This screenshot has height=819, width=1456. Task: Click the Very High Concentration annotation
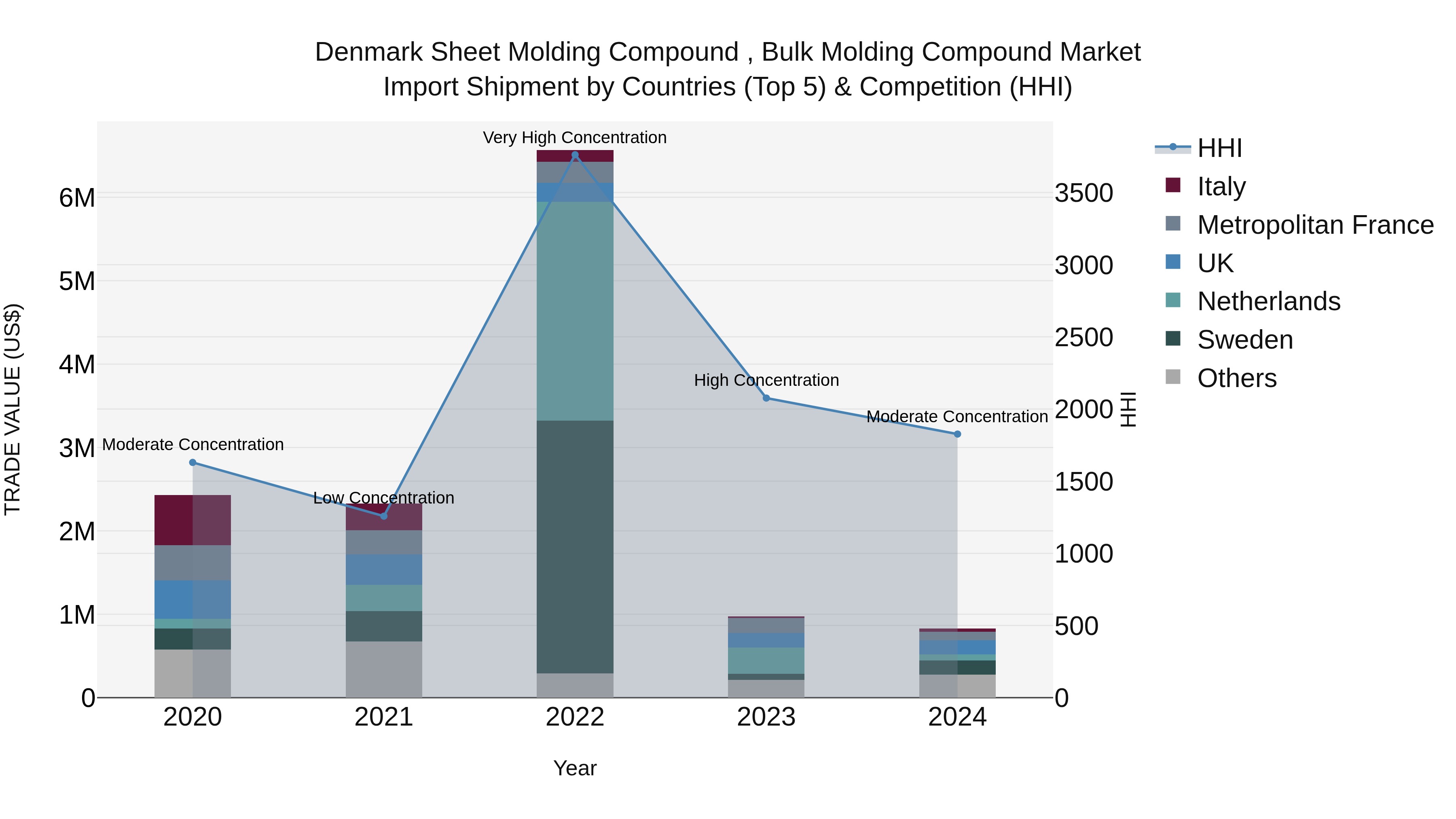click(x=574, y=138)
